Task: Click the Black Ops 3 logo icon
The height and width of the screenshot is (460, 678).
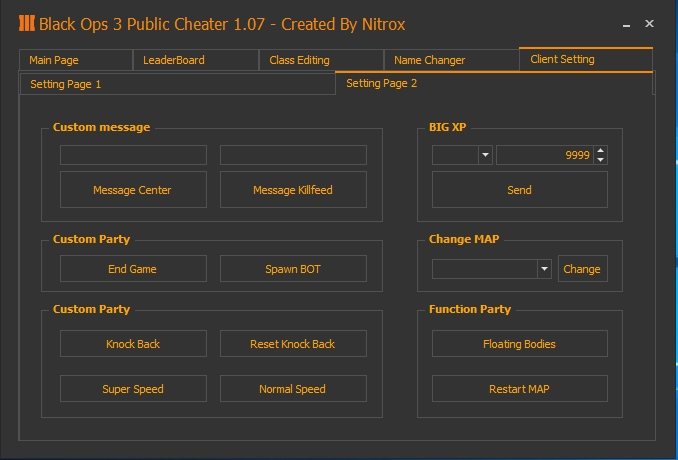Action: click(x=27, y=23)
